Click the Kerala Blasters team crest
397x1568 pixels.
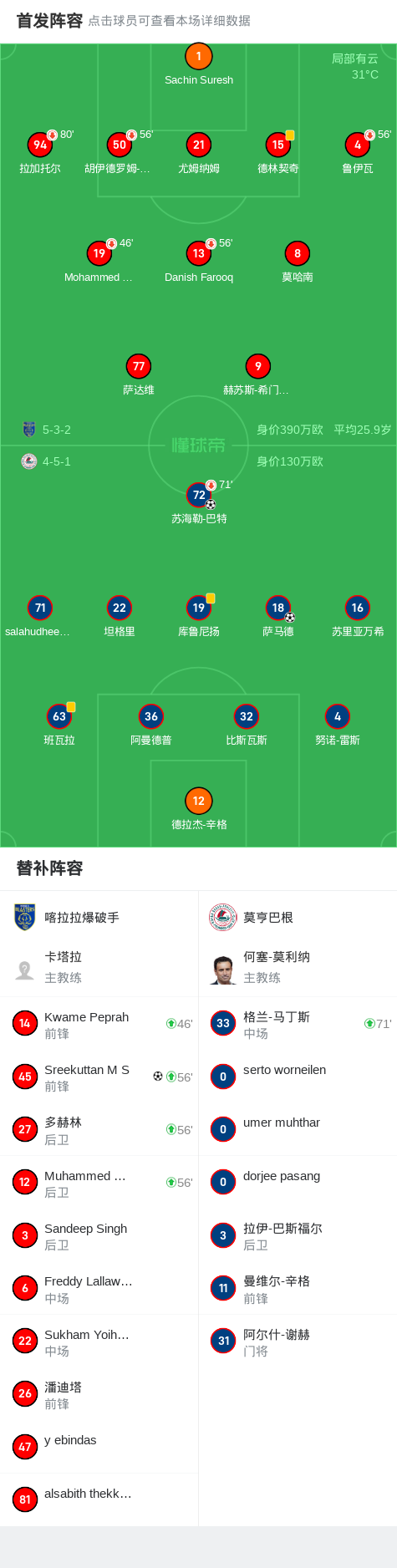point(25,917)
